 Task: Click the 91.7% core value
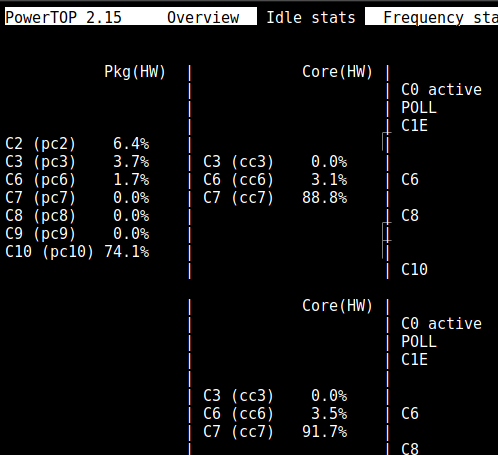click(325, 432)
